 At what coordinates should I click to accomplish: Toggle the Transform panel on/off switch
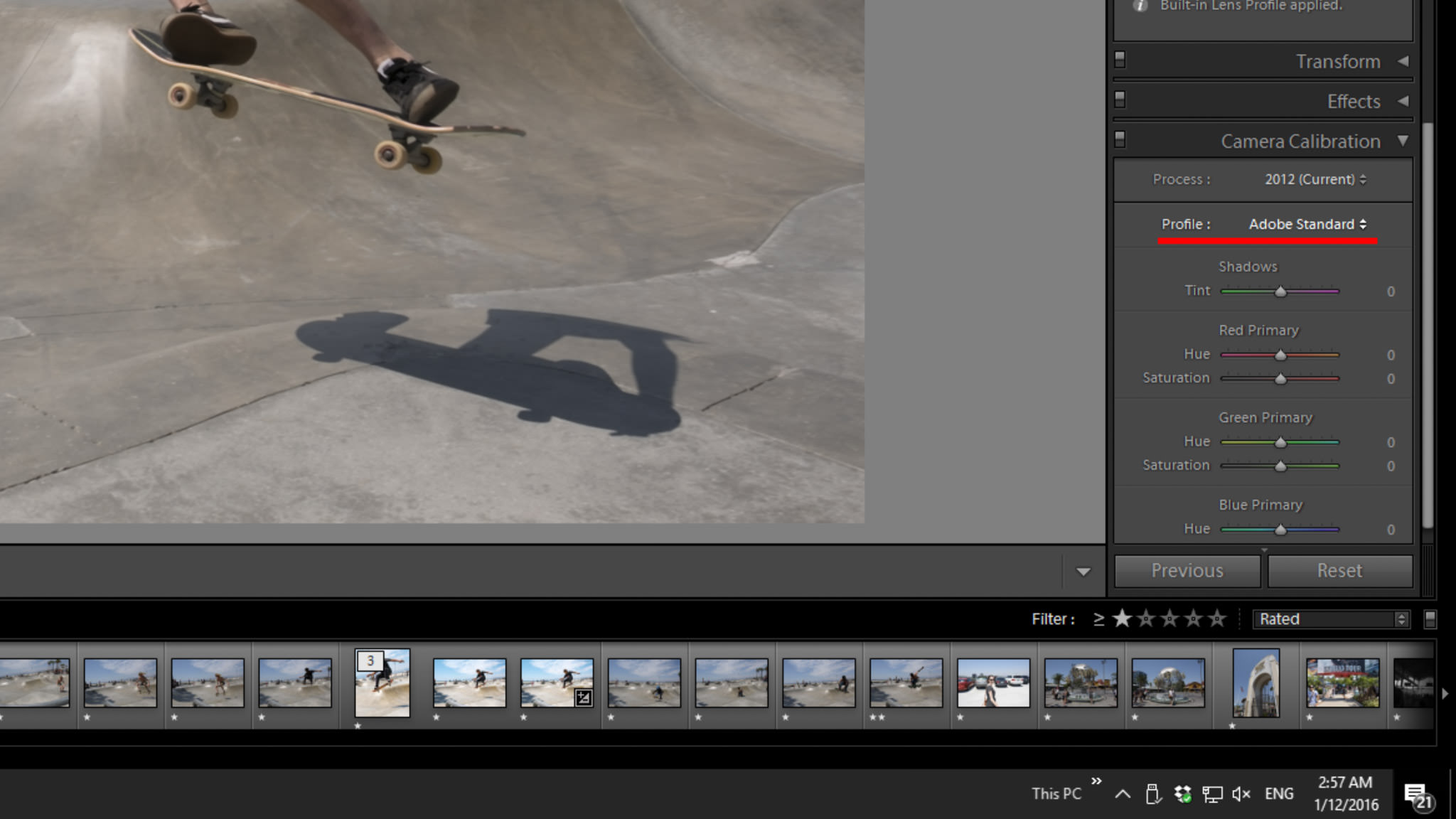pos(1120,60)
